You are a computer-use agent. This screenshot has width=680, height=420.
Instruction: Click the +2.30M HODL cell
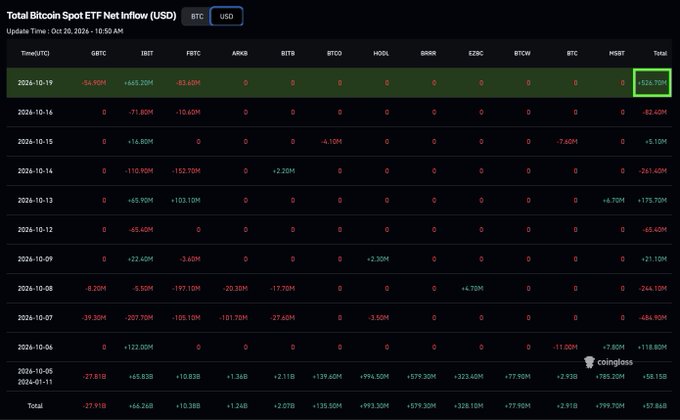click(x=378, y=259)
